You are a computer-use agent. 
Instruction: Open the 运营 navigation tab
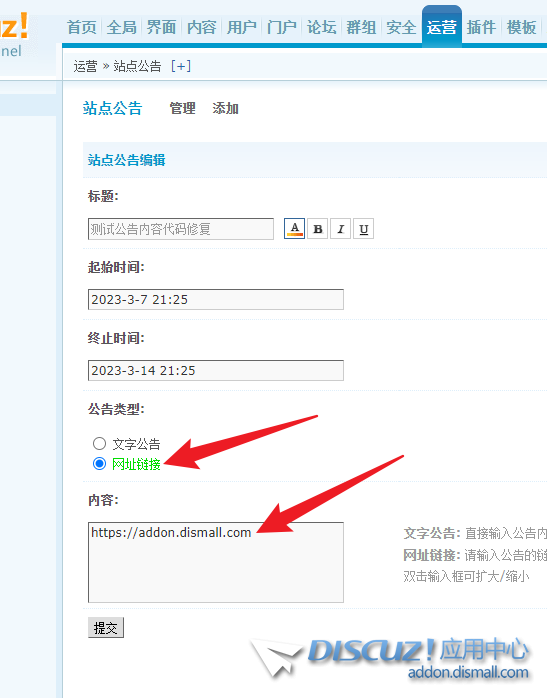click(442, 27)
